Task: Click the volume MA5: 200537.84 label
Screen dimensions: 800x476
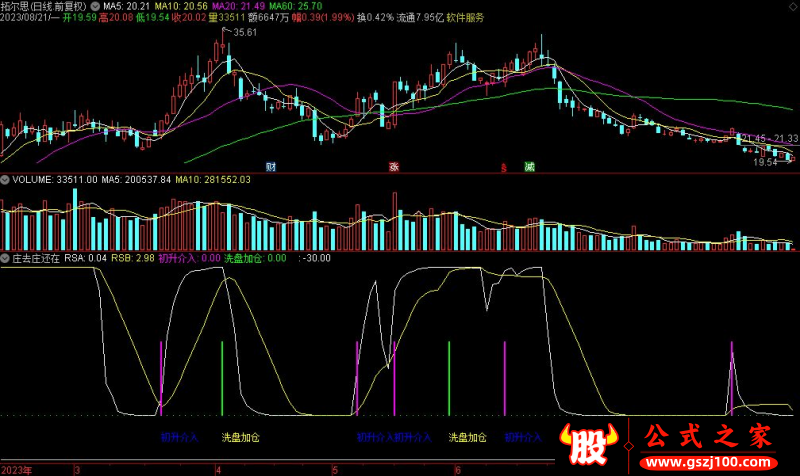Action: (x=136, y=180)
